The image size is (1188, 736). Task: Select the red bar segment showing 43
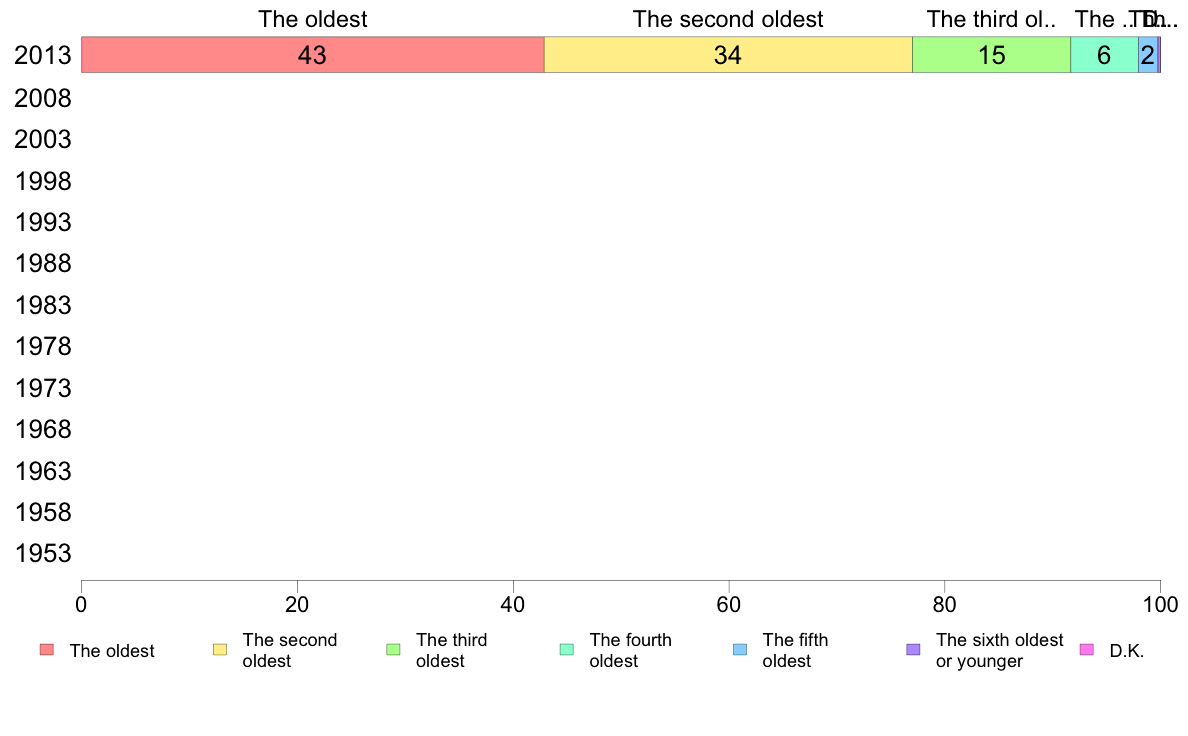[x=313, y=55]
